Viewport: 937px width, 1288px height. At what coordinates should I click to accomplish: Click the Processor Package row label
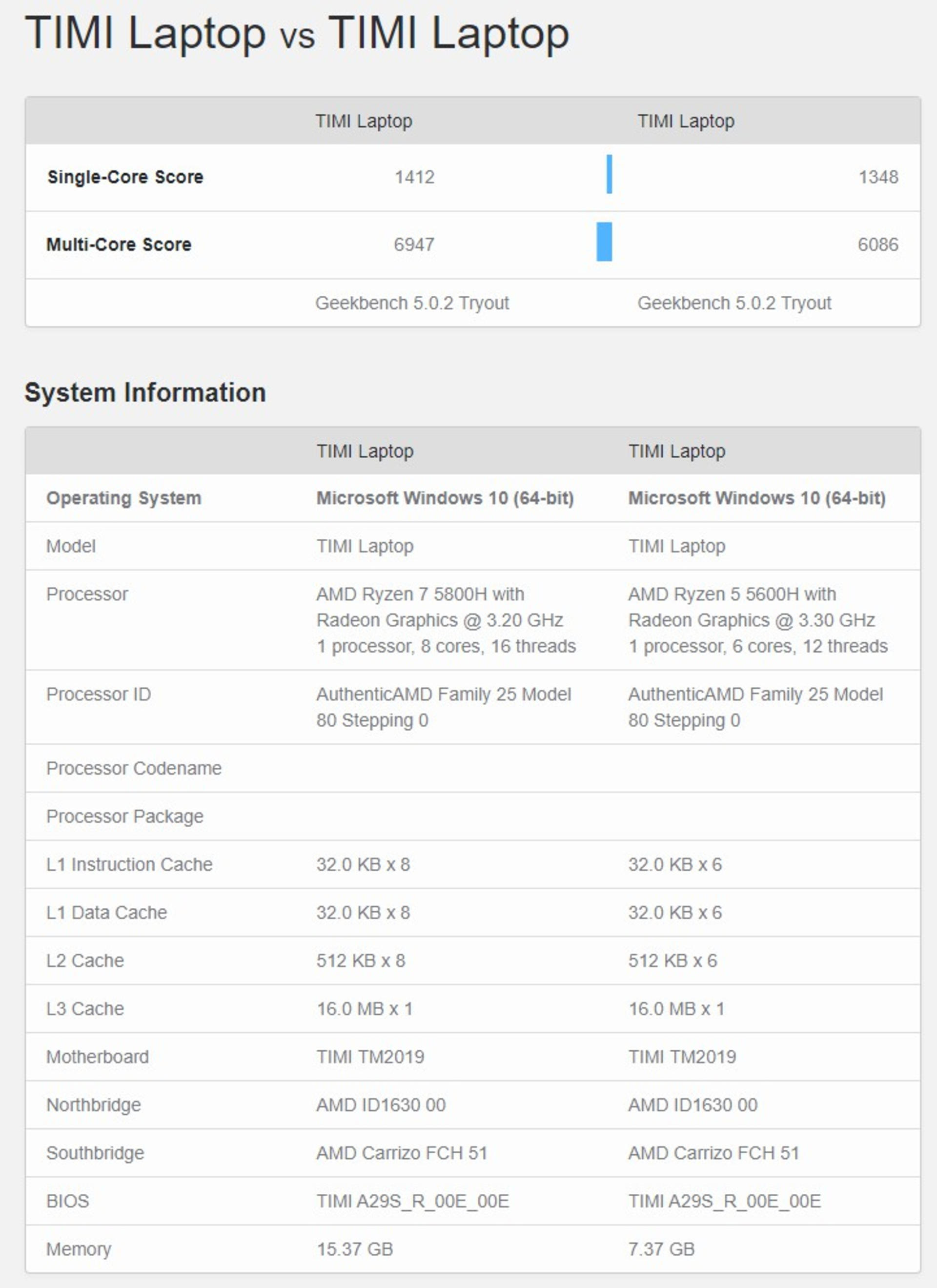[125, 817]
